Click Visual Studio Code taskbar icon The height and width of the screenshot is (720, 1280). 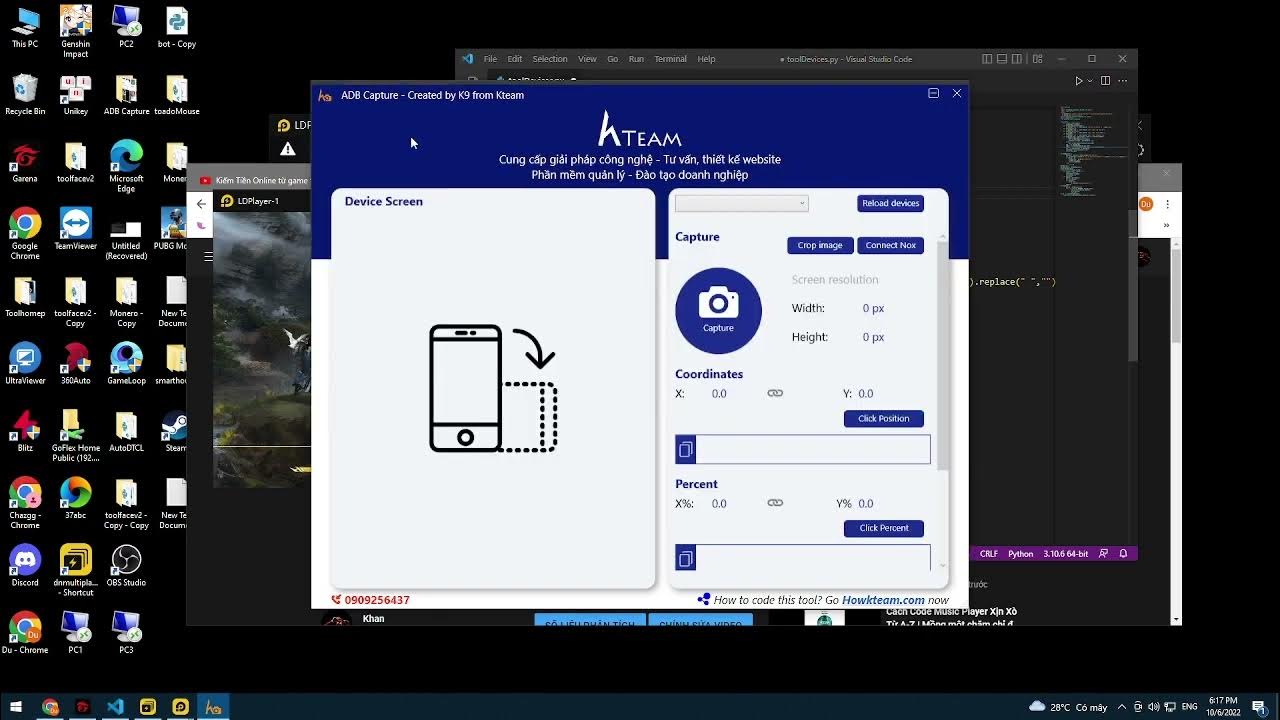(115, 707)
